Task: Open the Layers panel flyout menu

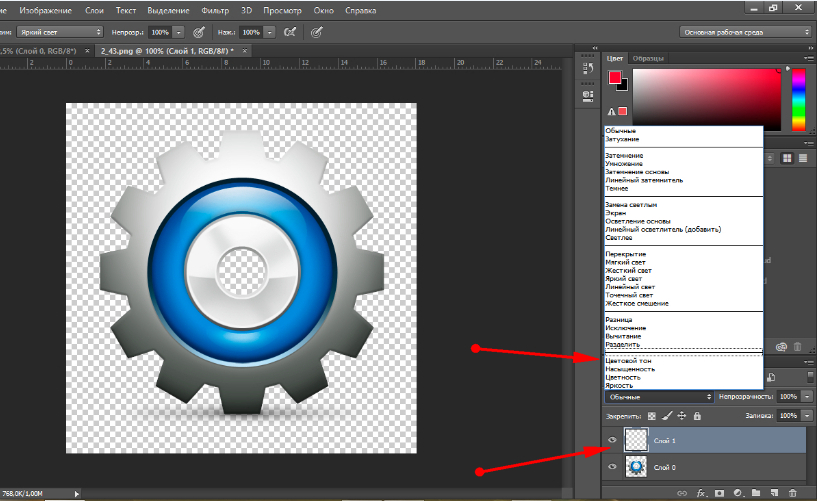Action: pyautogui.click(x=809, y=361)
